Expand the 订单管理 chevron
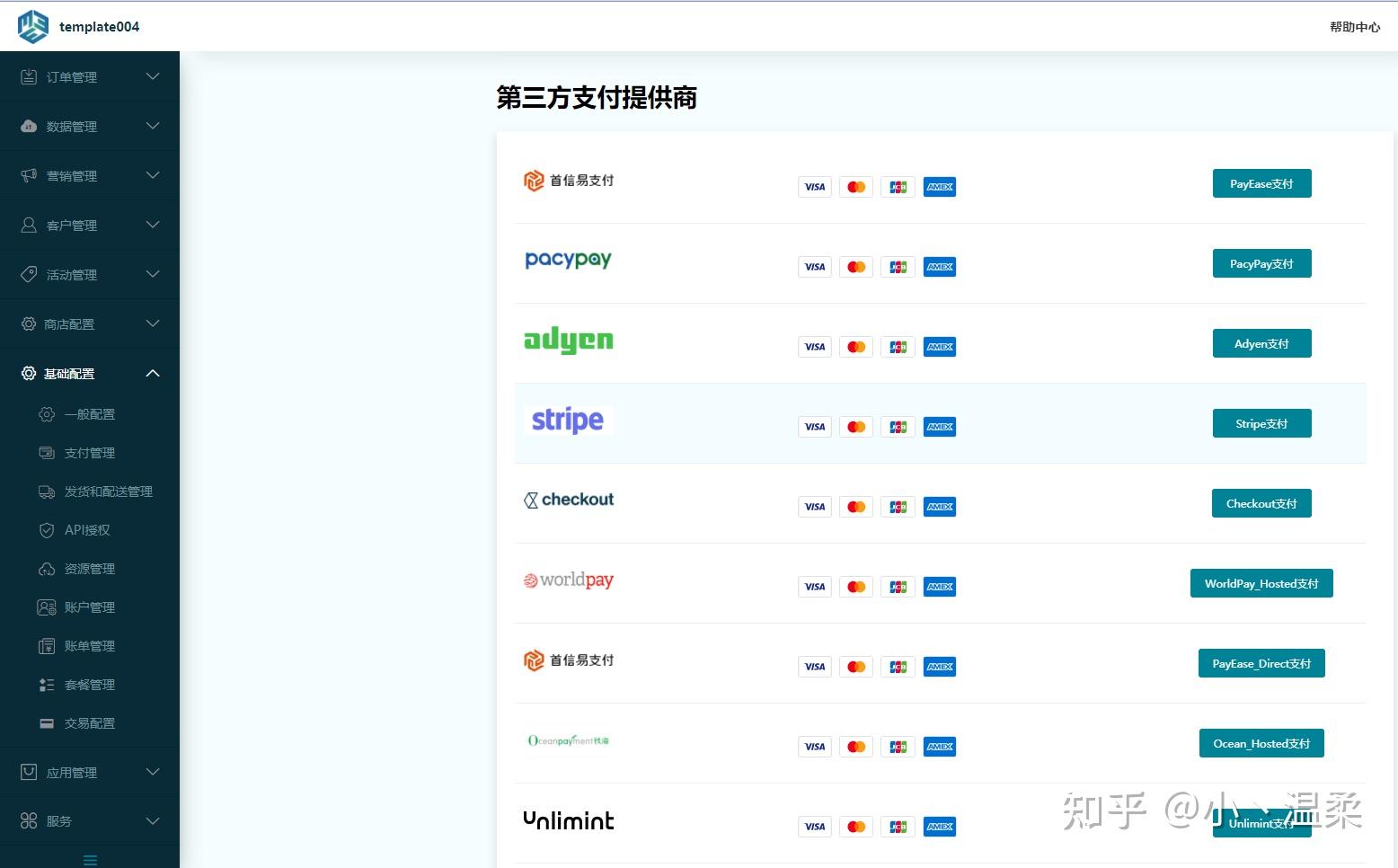The height and width of the screenshot is (868, 1398). (153, 76)
